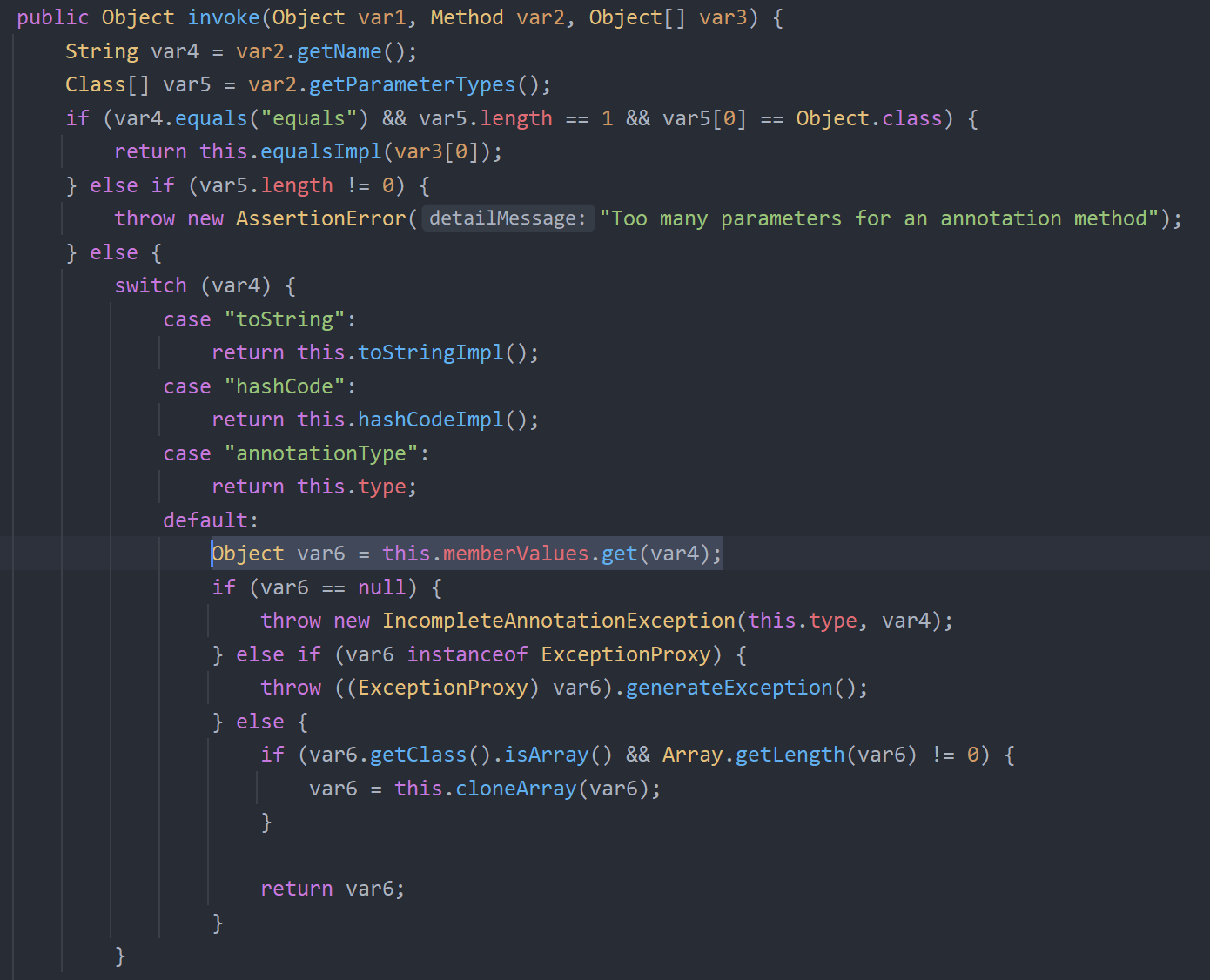Screen dimensions: 1210x980
Task: Click the instanceof keyword
Action: pos(467,654)
